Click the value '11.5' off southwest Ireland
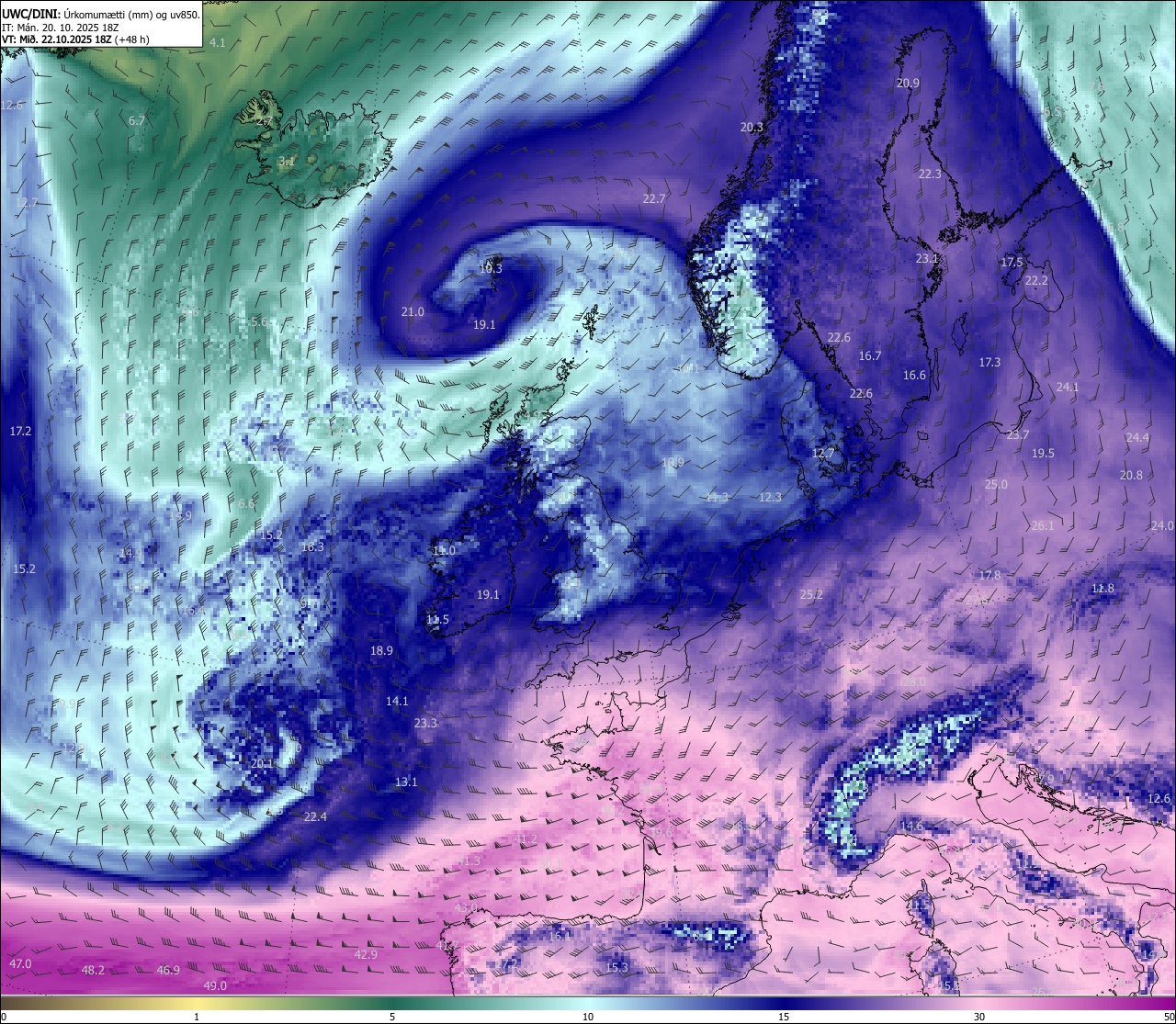 point(437,619)
